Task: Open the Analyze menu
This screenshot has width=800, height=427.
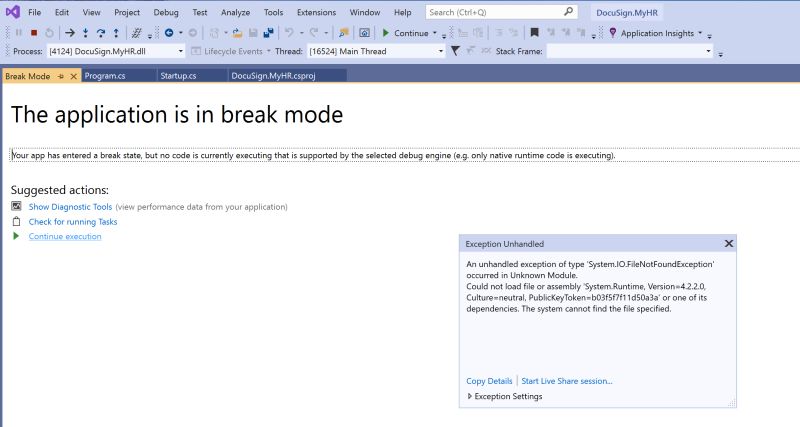Action: pyautogui.click(x=235, y=12)
